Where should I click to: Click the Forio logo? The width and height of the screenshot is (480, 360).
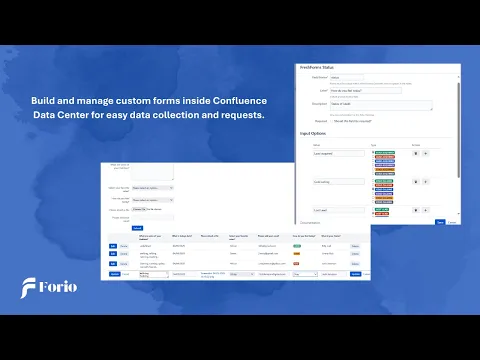click(x=49, y=287)
